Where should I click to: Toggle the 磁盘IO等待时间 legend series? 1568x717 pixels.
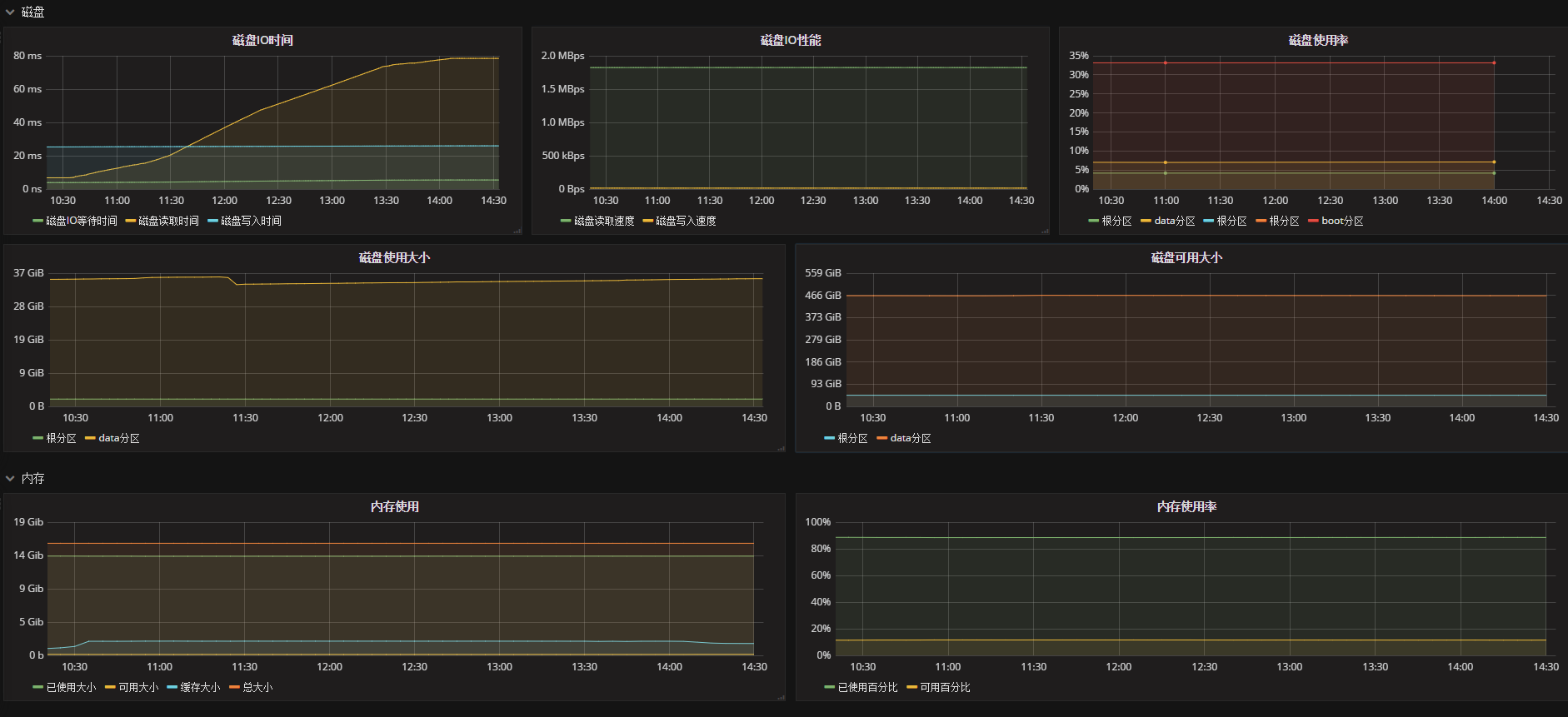82,221
